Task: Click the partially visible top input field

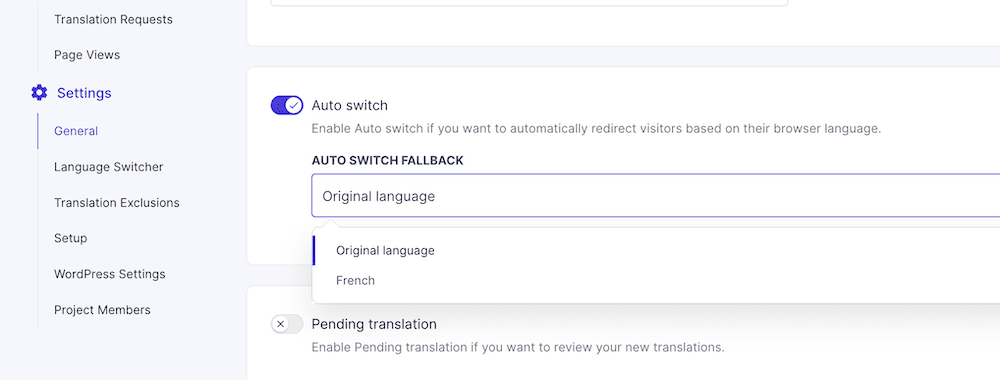Action: pos(529,3)
